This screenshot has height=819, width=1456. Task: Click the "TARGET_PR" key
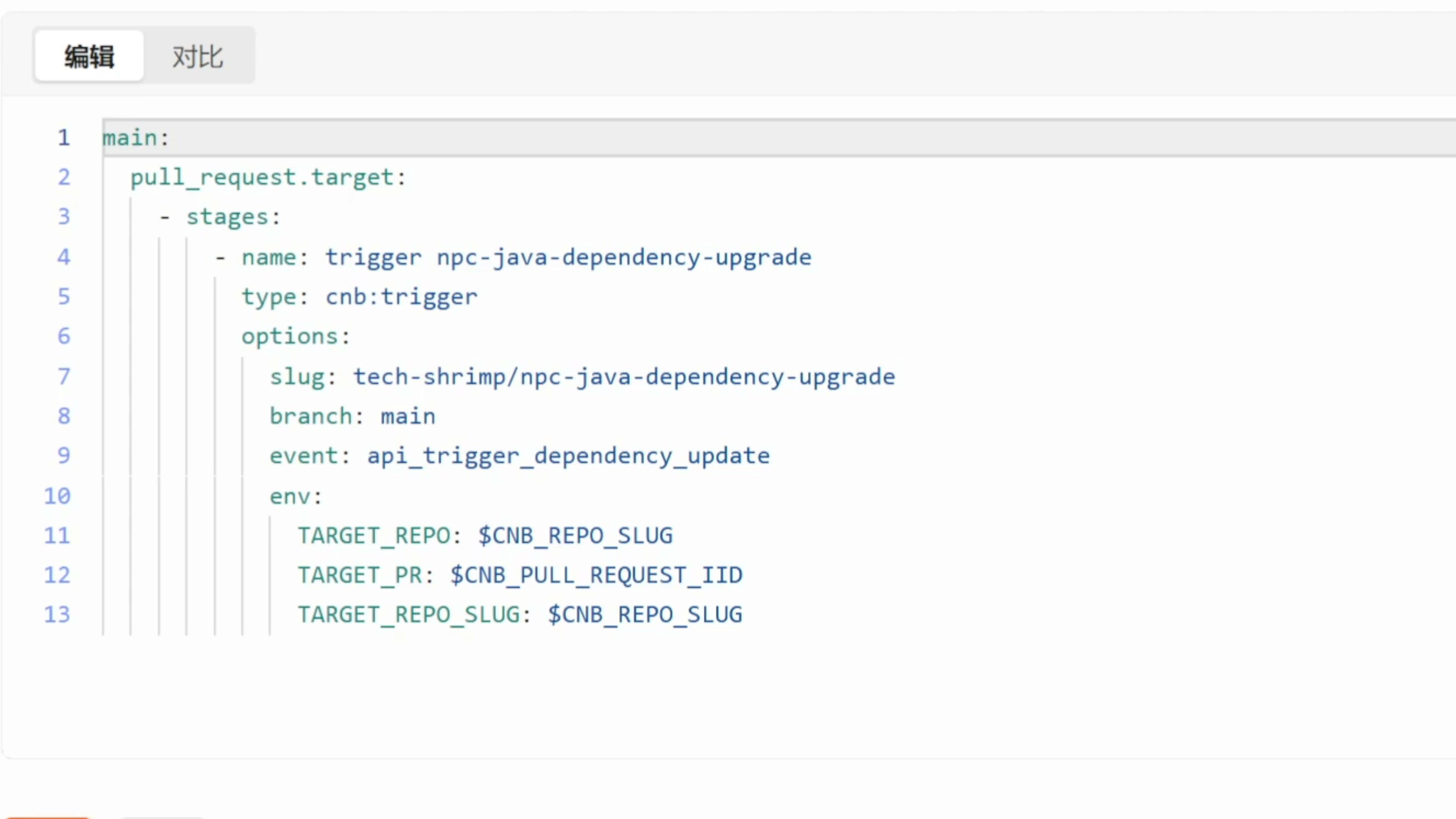pyautogui.click(x=360, y=576)
